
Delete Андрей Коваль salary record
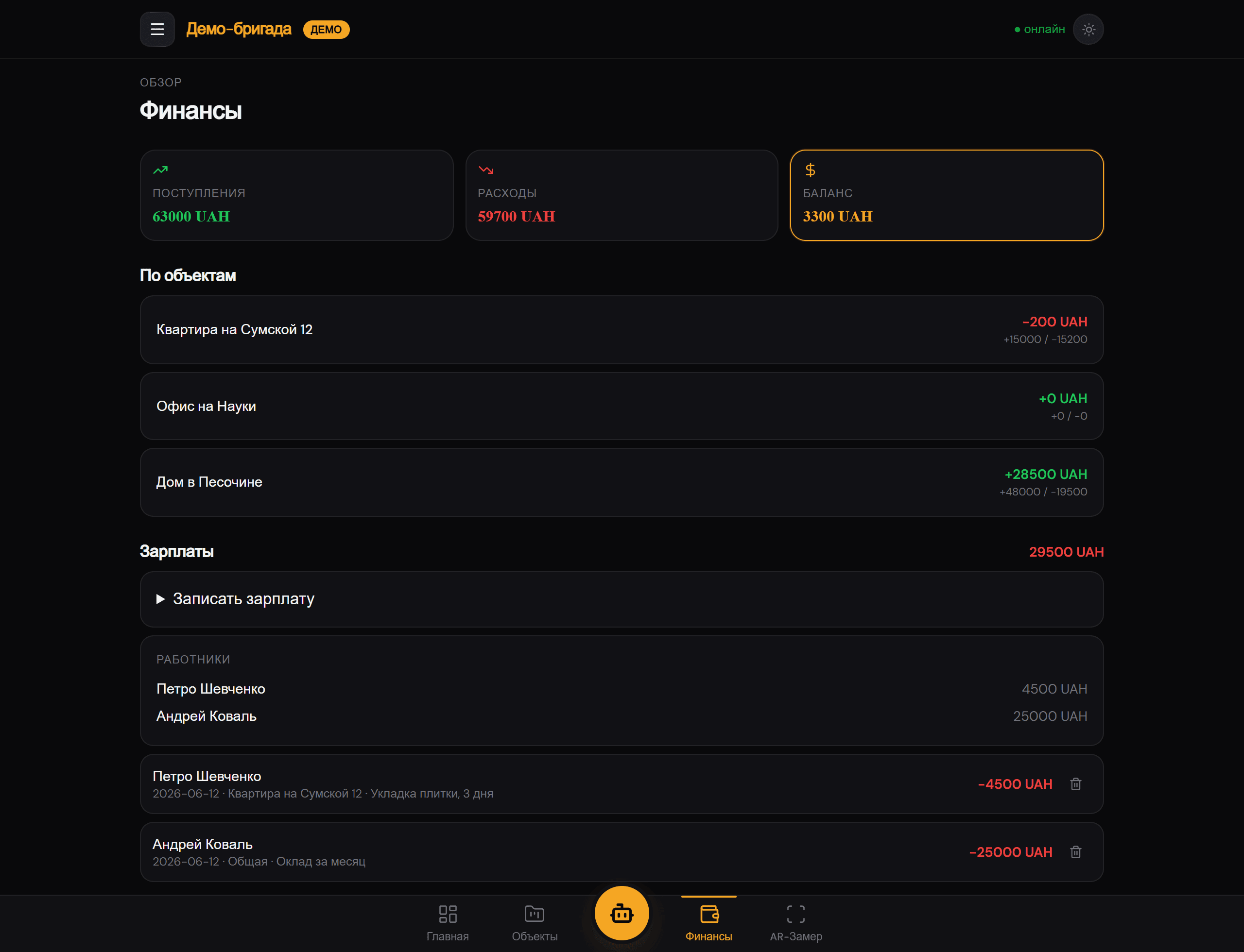point(1075,852)
